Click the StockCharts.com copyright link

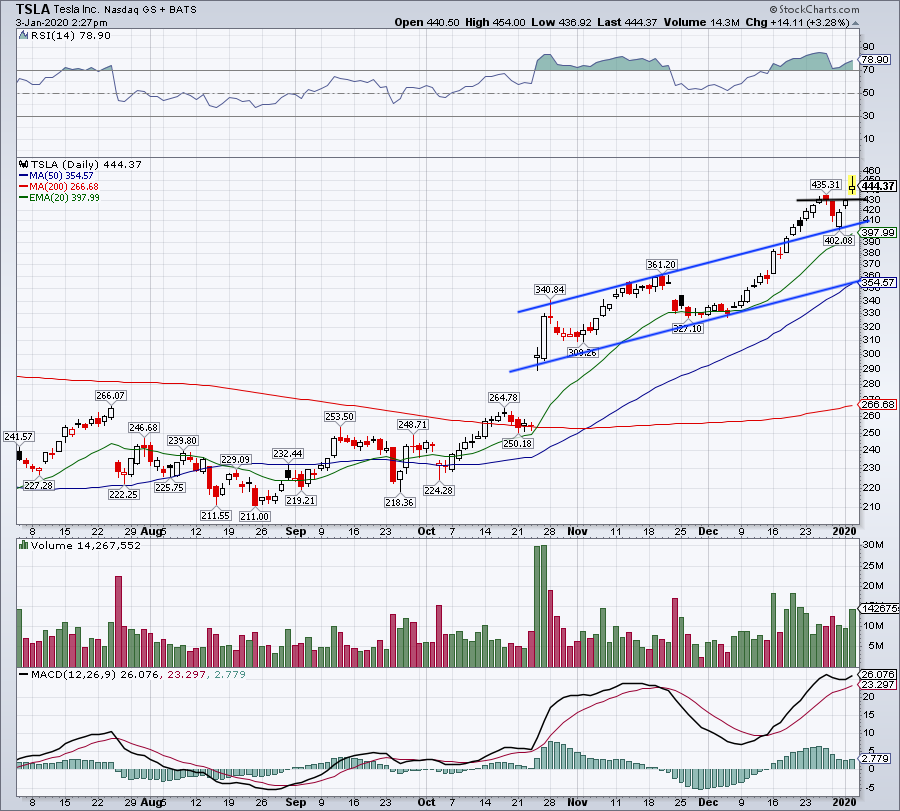[814, 9]
